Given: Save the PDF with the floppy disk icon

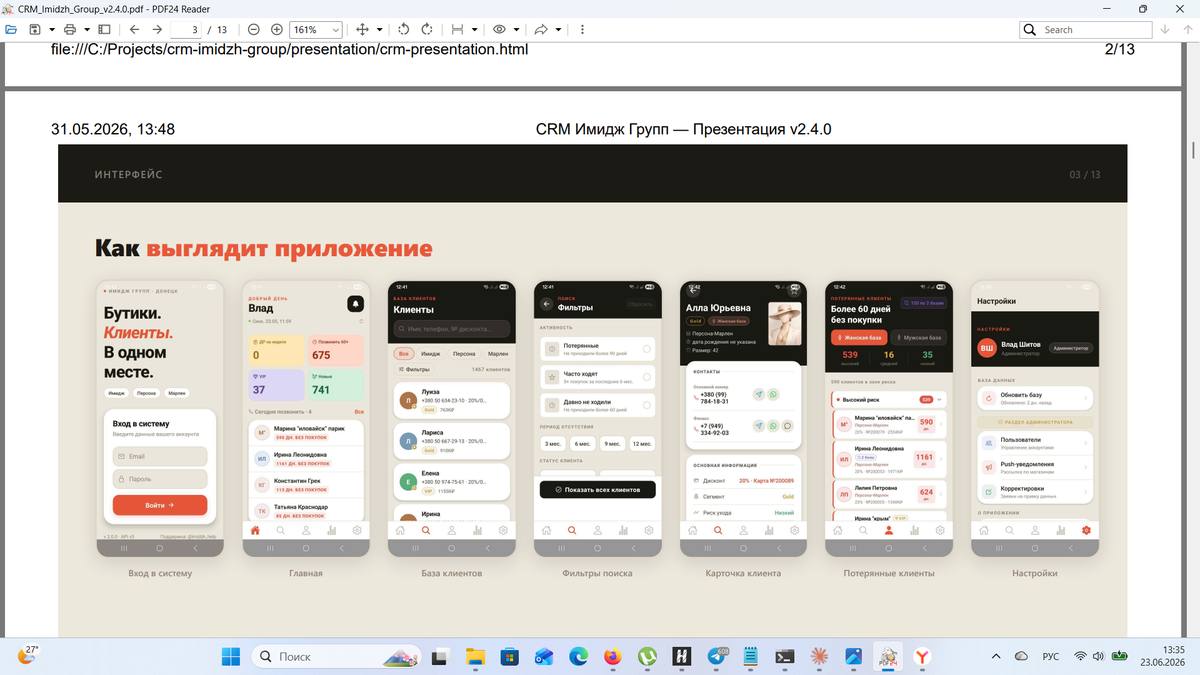Looking at the screenshot, I should tap(35, 30).
